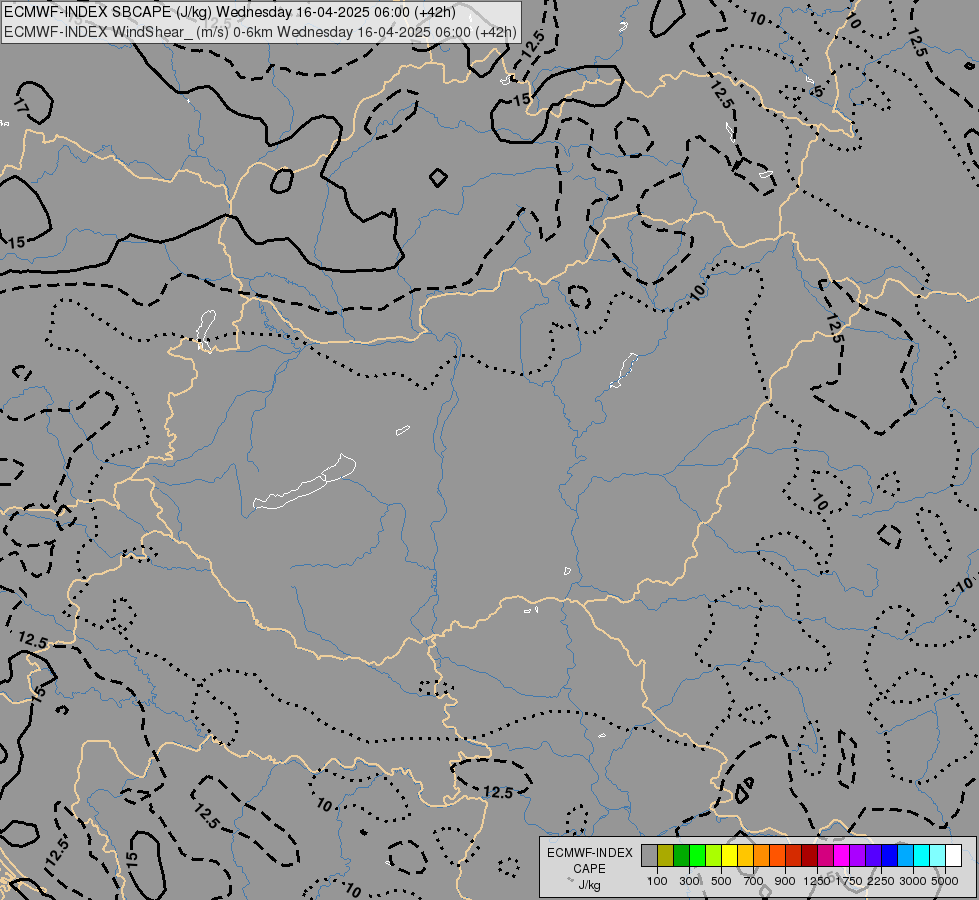Click the legend label "3000"

click(x=913, y=881)
